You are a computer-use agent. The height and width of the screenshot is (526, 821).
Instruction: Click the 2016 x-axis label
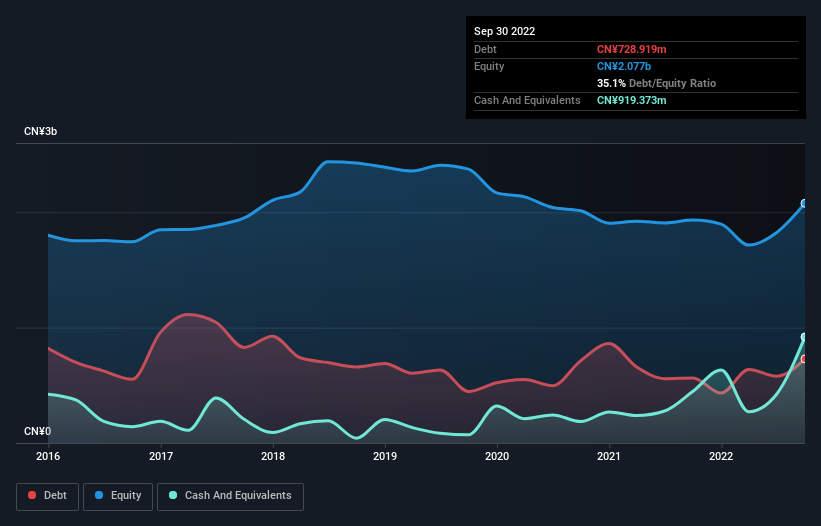[x=48, y=457]
